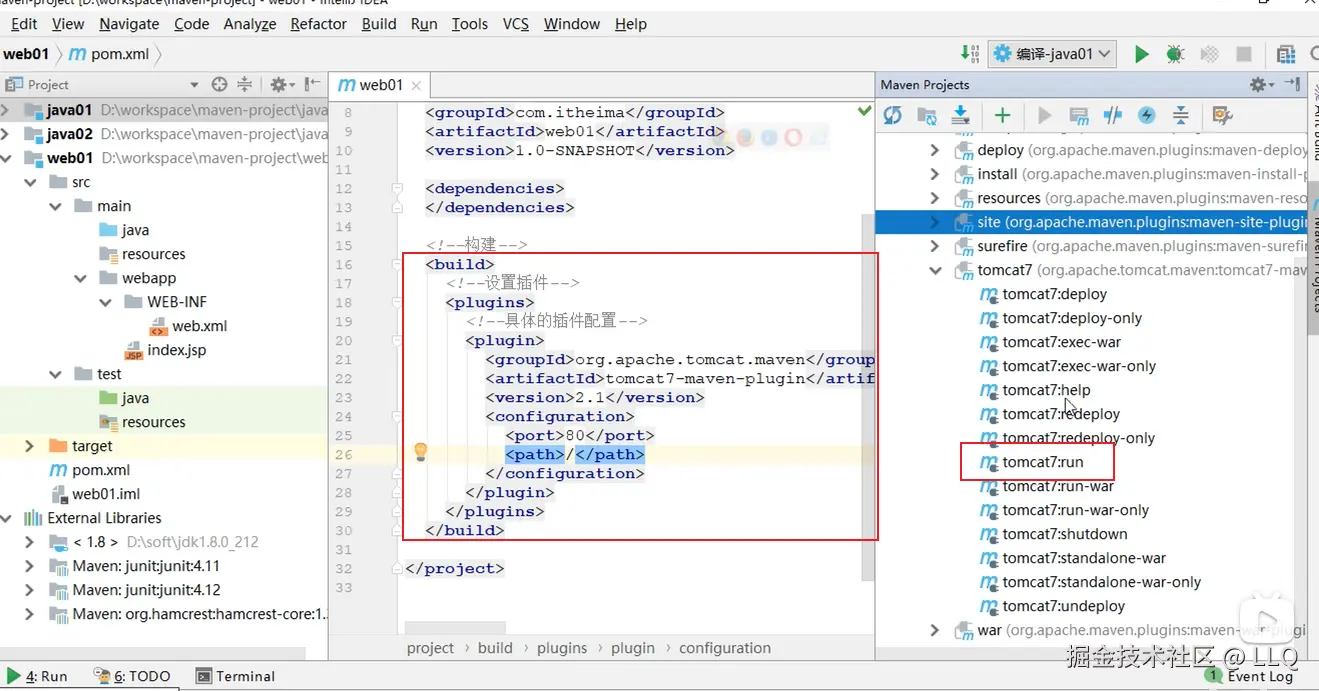Click Run with Coverage icon

[x=1209, y=54]
